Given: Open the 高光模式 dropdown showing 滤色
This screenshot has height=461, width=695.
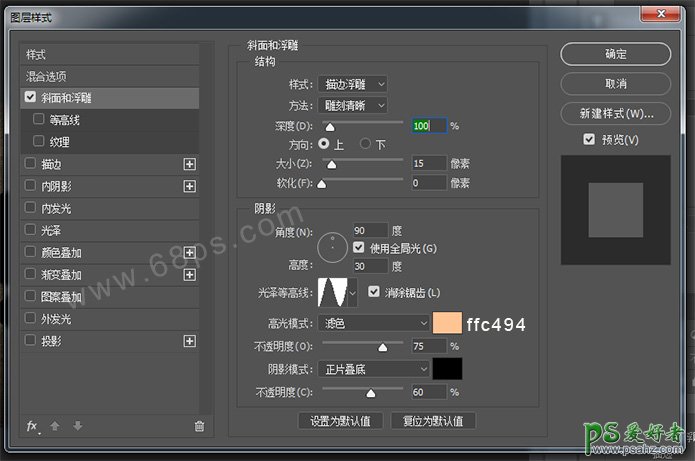Looking at the screenshot, I should (374, 324).
